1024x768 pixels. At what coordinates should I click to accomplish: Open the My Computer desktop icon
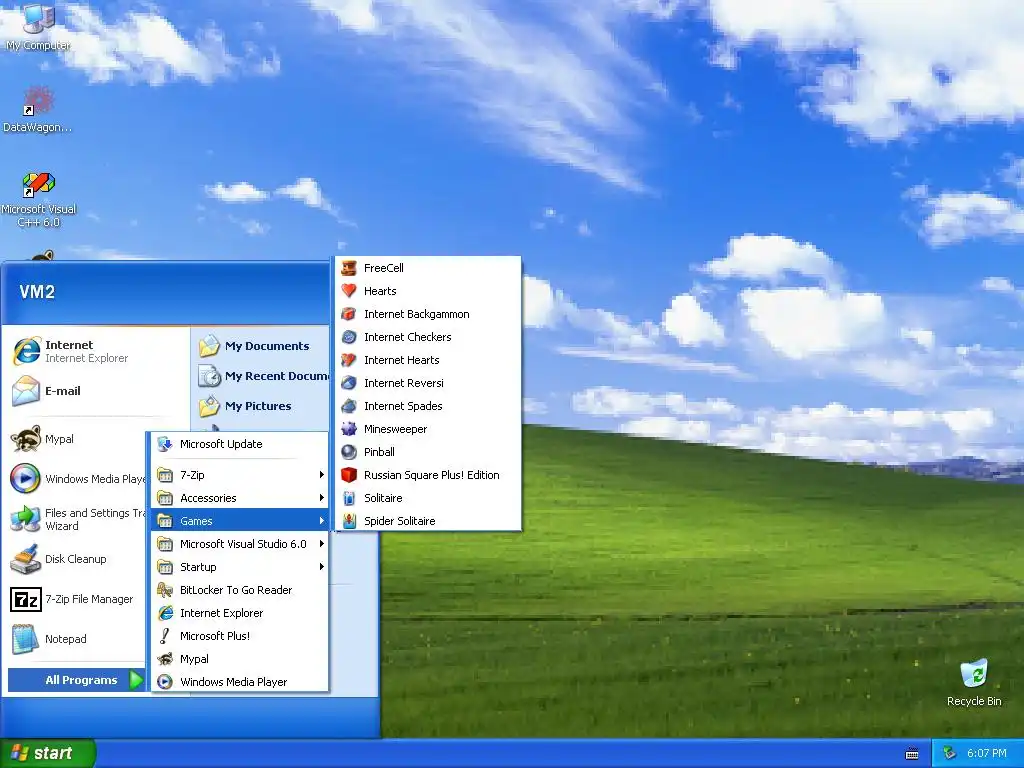pyautogui.click(x=38, y=26)
